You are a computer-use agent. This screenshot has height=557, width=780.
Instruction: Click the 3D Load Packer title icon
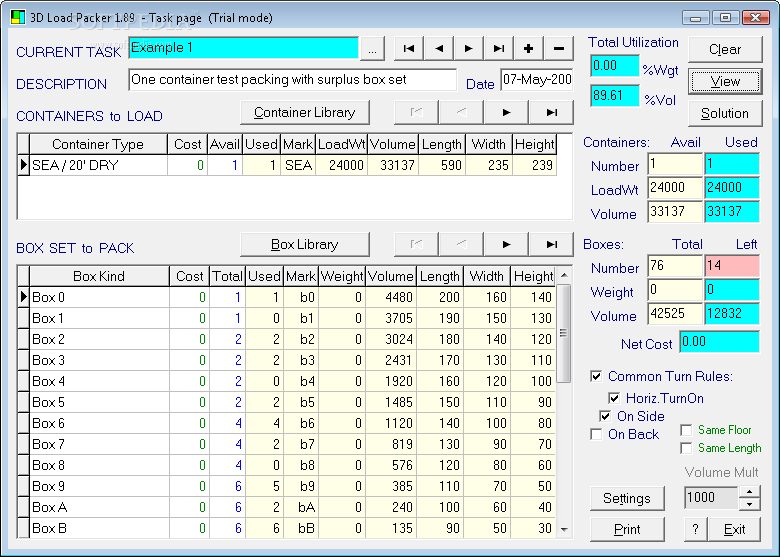pos(18,17)
